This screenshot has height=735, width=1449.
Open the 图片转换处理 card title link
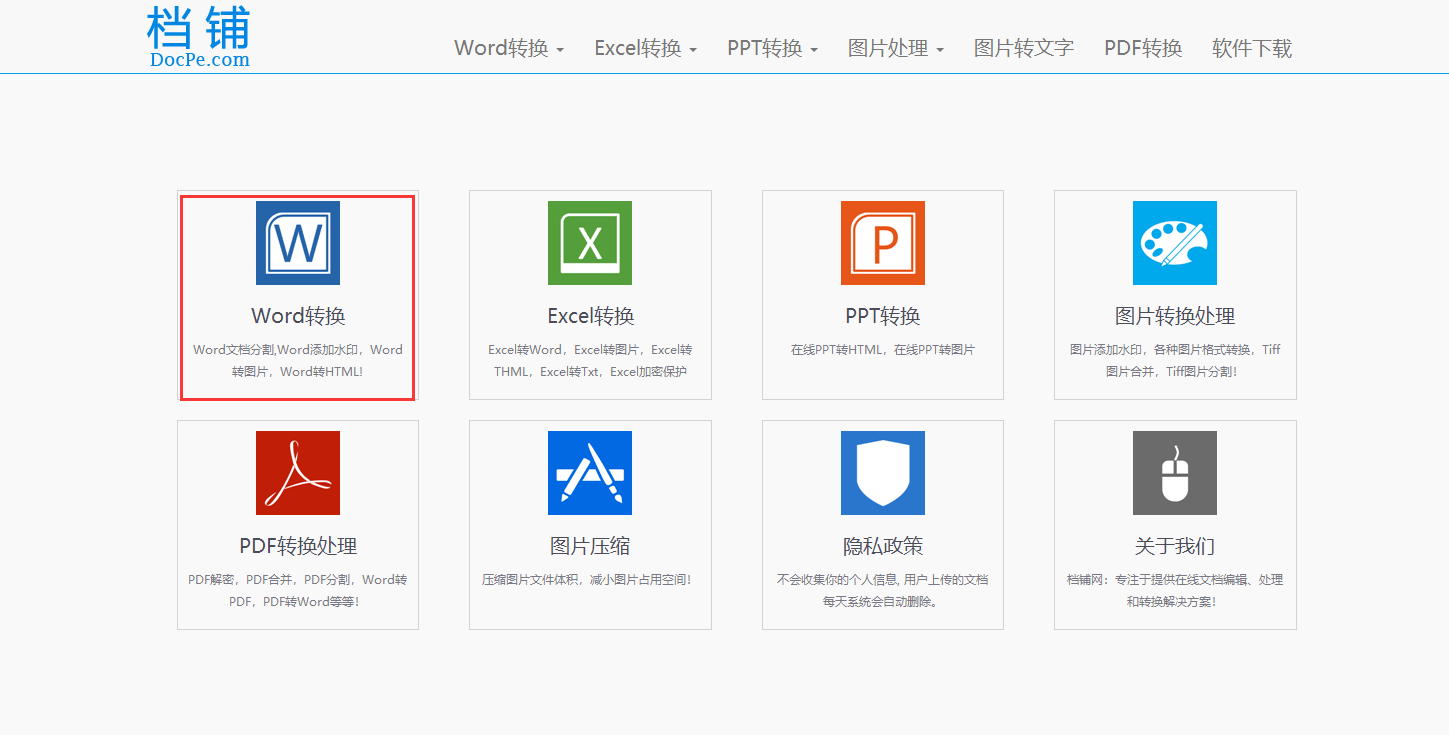(1175, 316)
